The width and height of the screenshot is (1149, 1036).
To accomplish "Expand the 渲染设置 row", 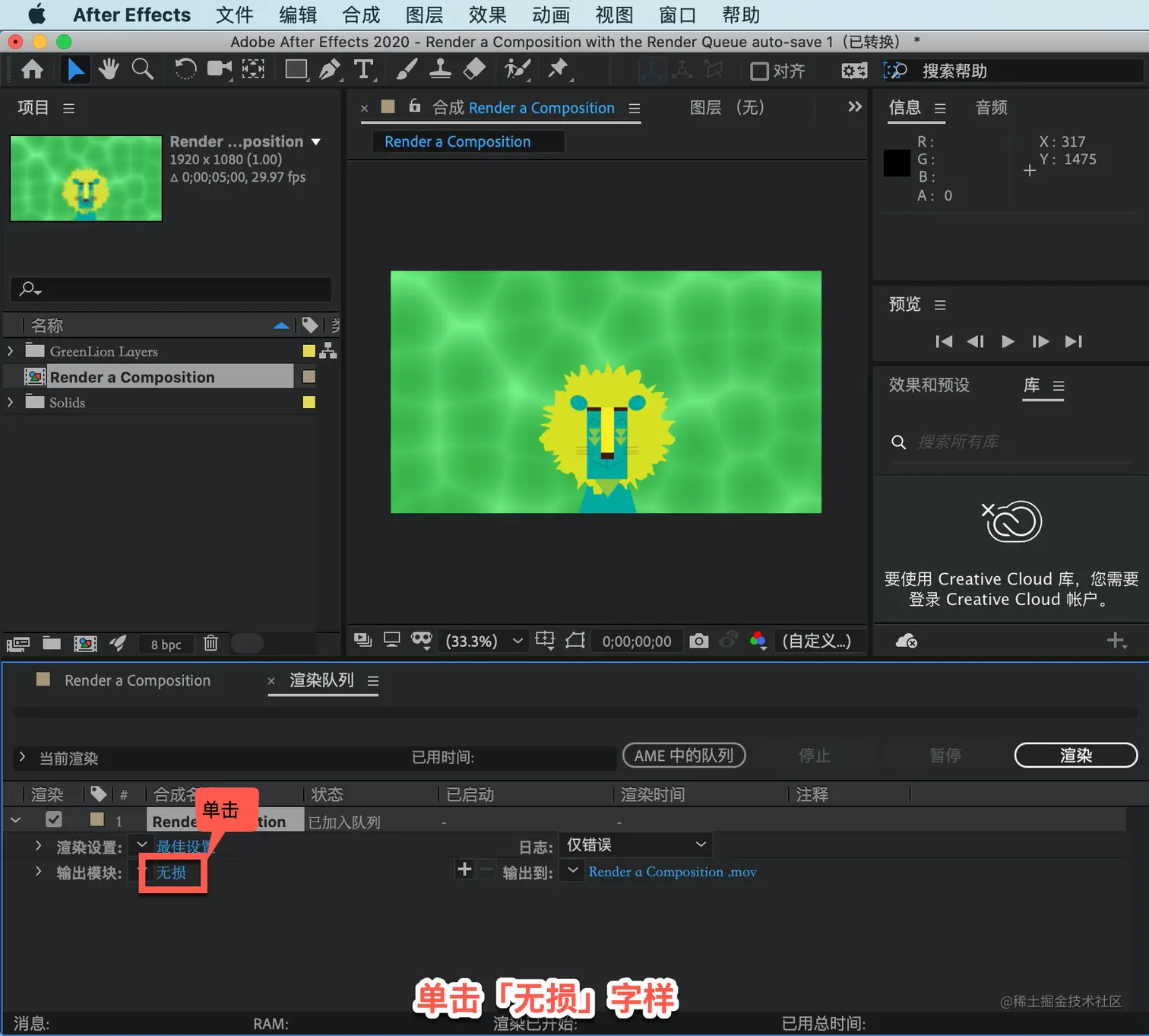I will (x=39, y=845).
